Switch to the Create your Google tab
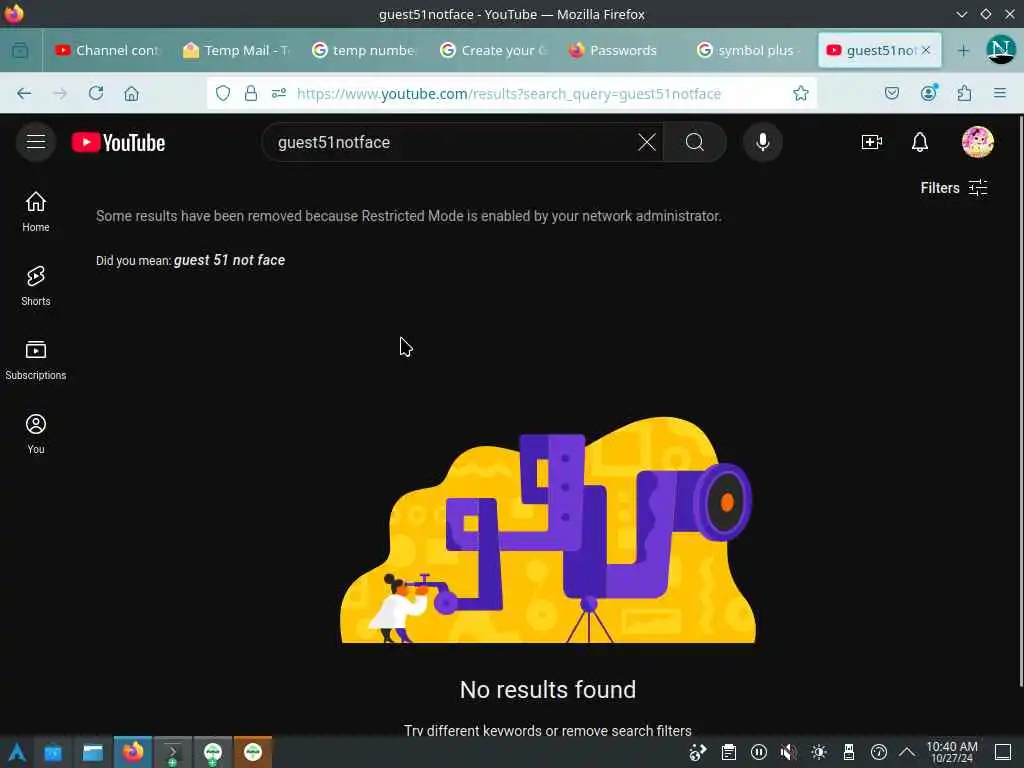The width and height of the screenshot is (1024, 768). (492, 50)
